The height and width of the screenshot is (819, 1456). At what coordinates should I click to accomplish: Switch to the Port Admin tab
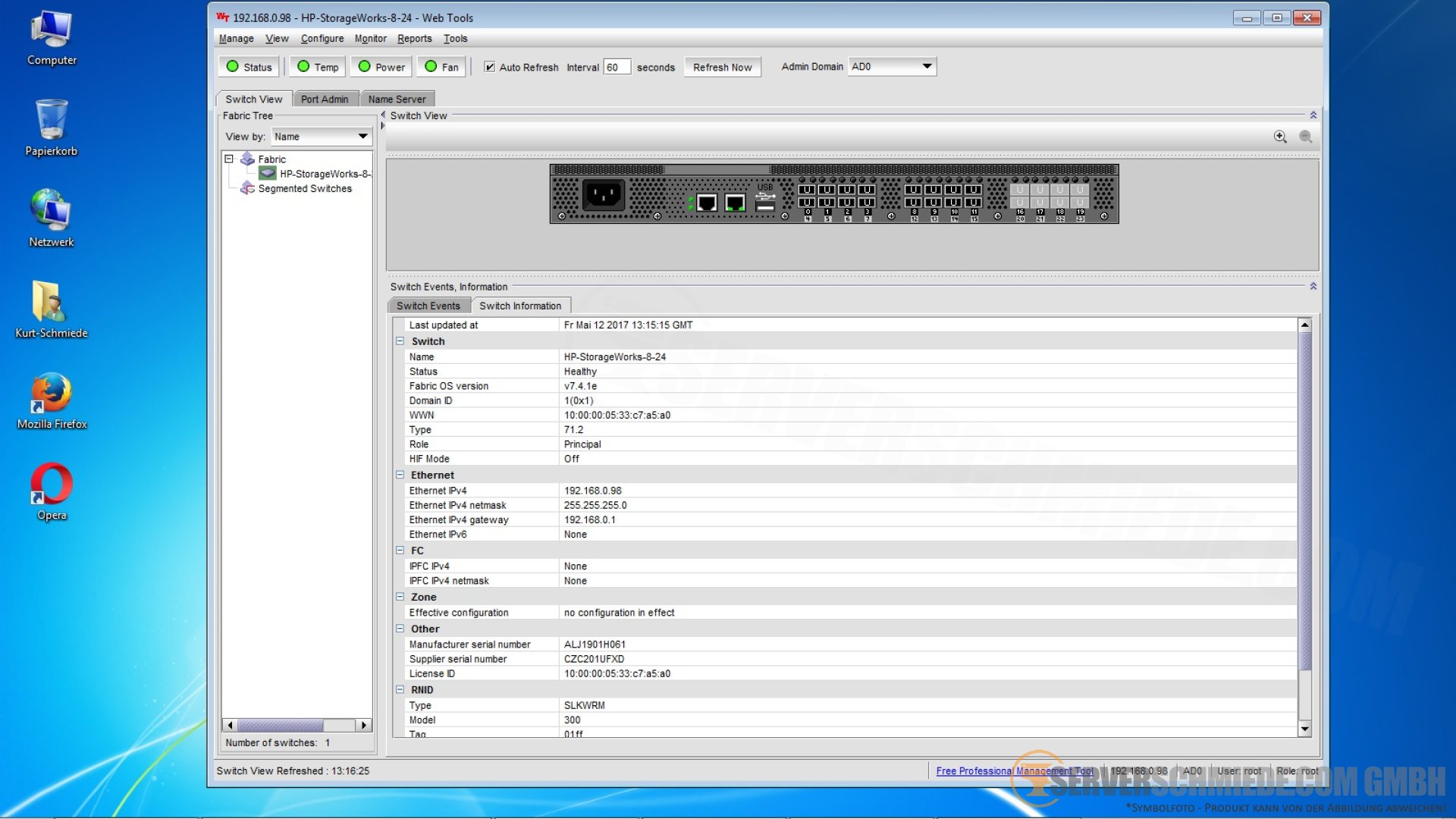pyautogui.click(x=325, y=99)
